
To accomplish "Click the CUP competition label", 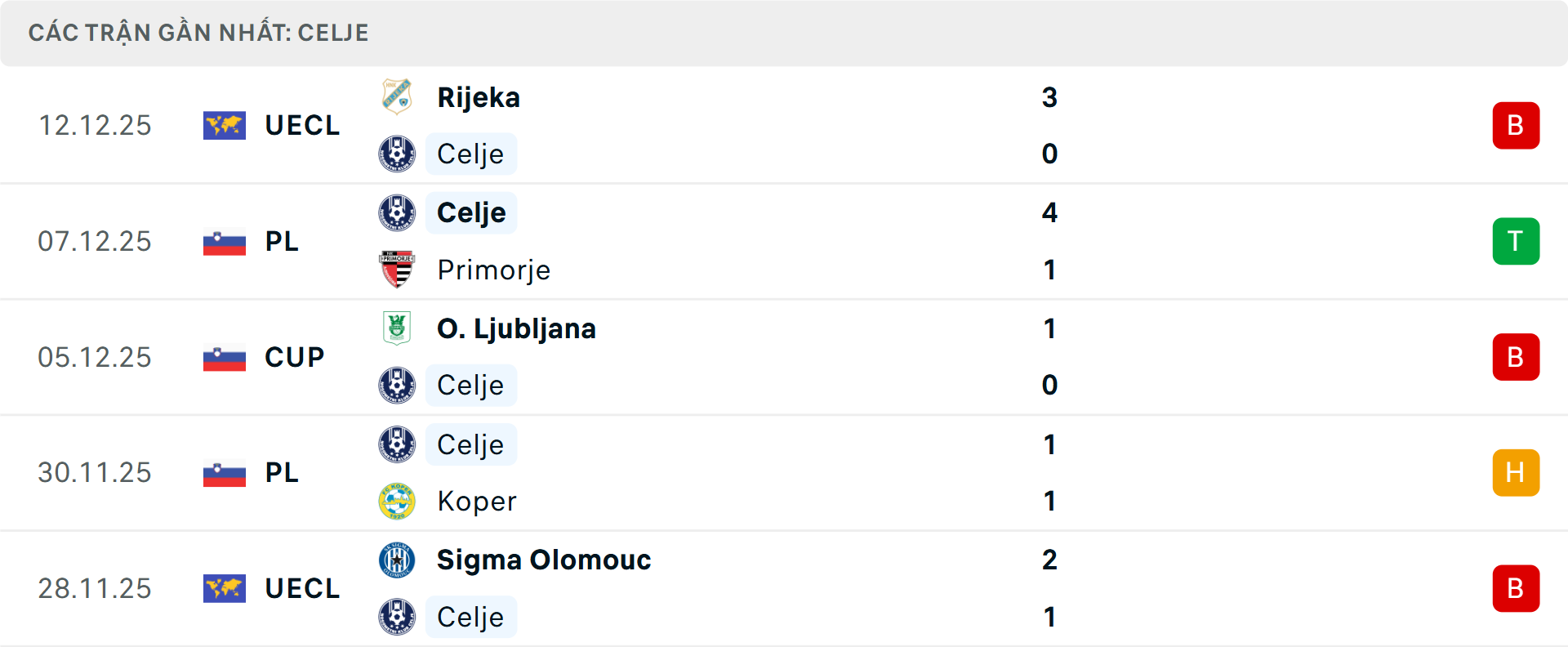I will 295,357.
